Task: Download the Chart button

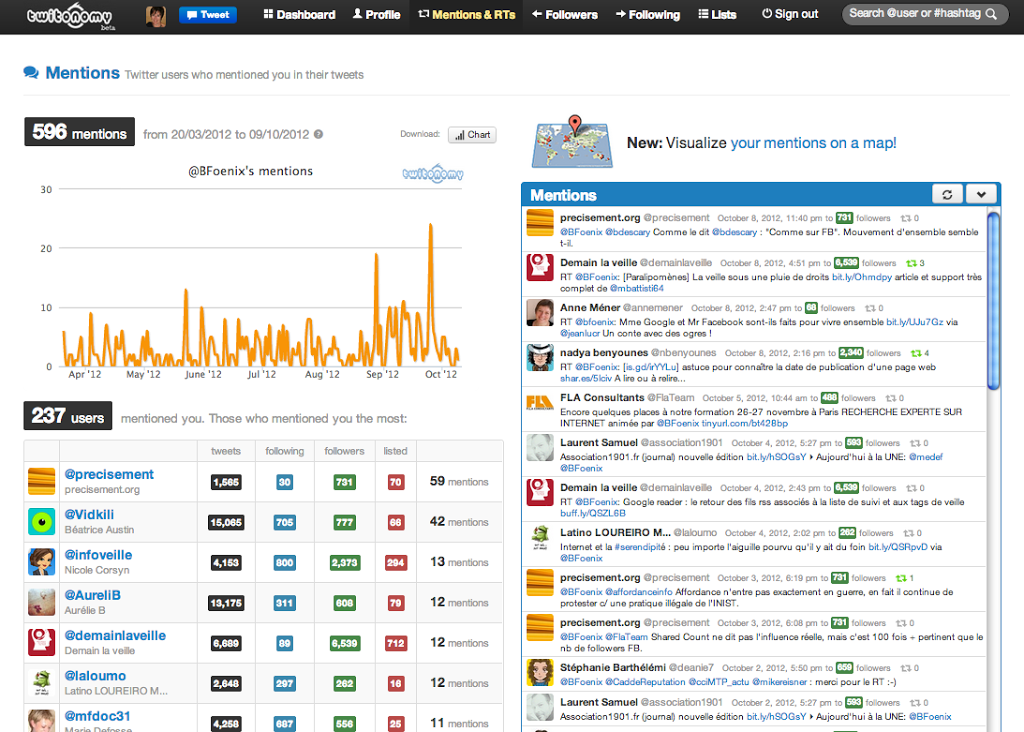Action: pos(472,135)
